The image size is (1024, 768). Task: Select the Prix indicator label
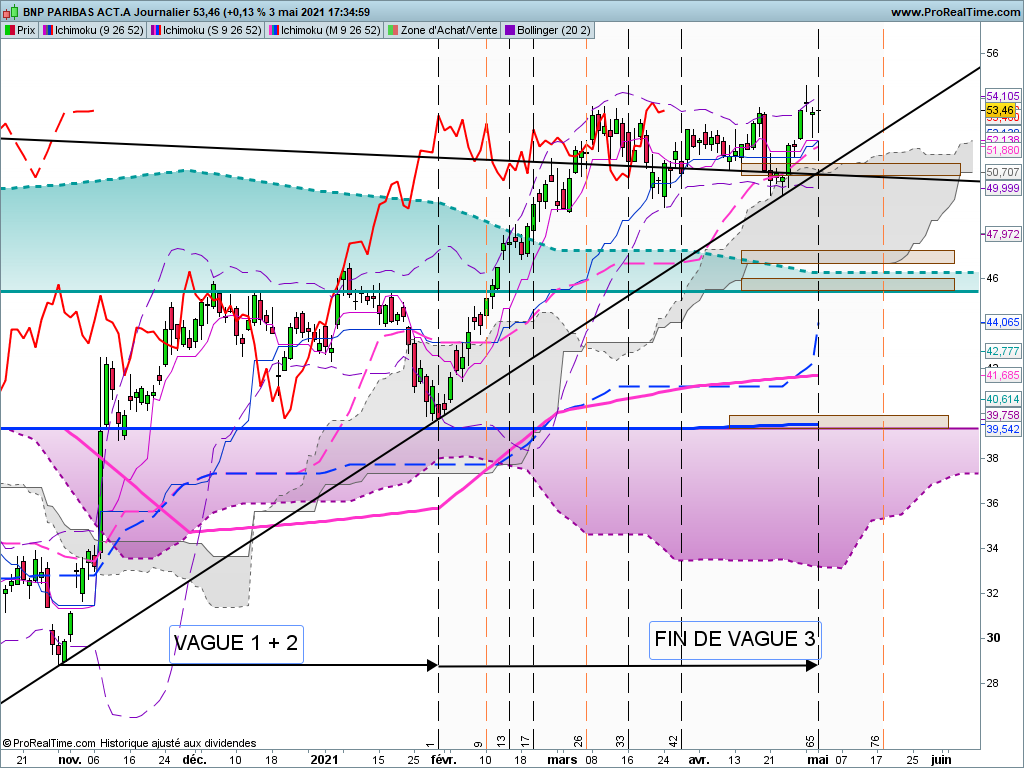pyautogui.click(x=21, y=30)
